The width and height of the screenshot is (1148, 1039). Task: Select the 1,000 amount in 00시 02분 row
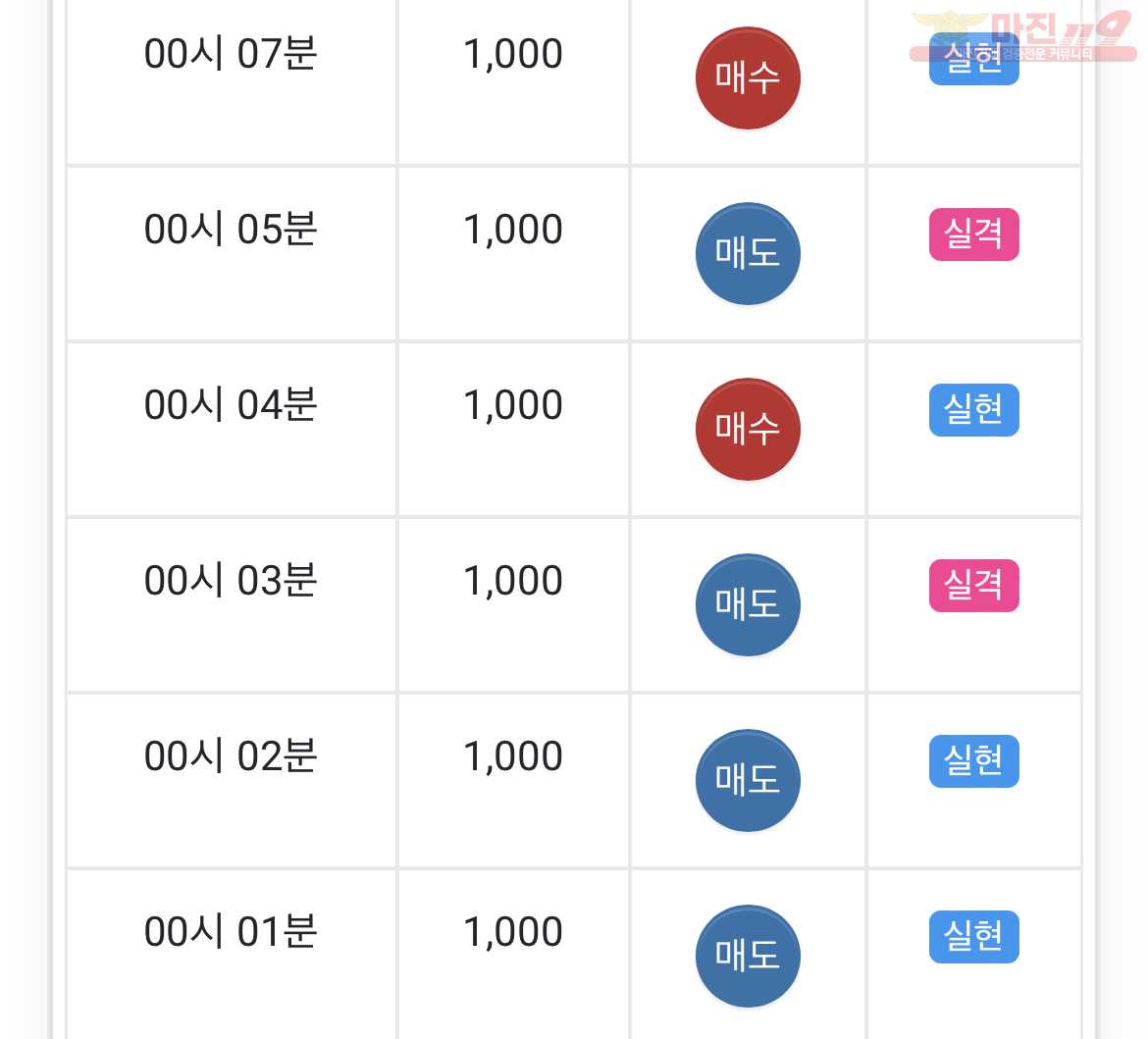(513, 757)
